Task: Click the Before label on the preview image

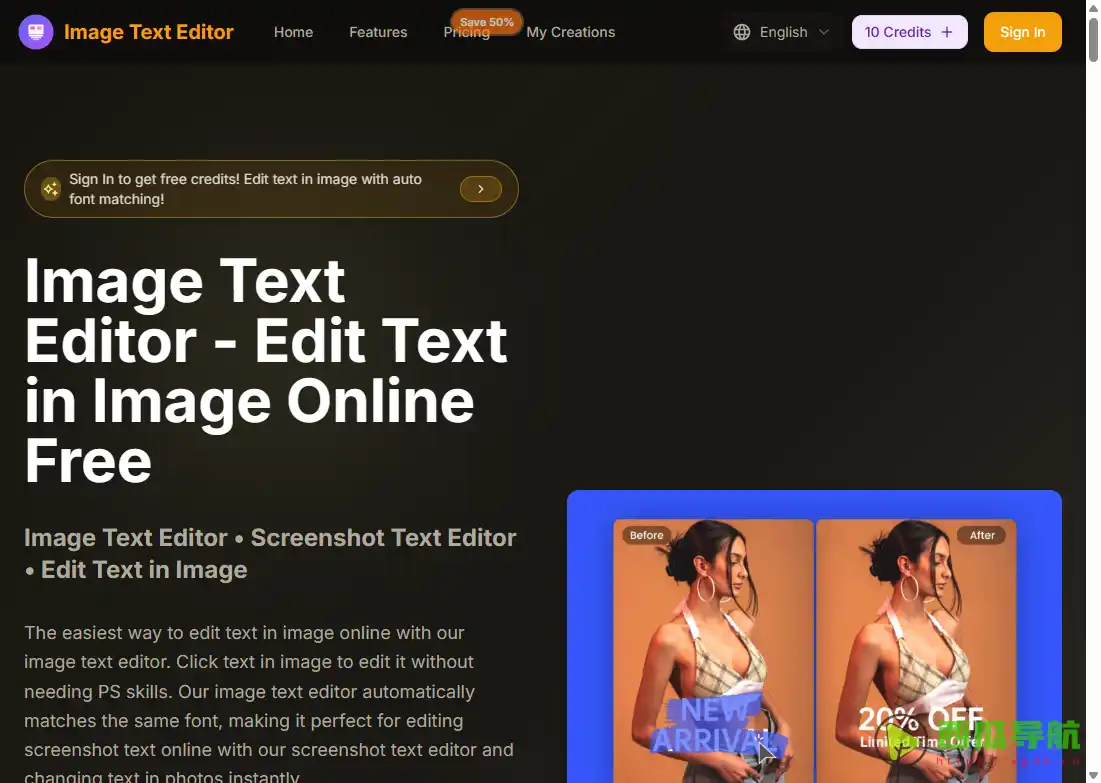Action: coord(646,535)
